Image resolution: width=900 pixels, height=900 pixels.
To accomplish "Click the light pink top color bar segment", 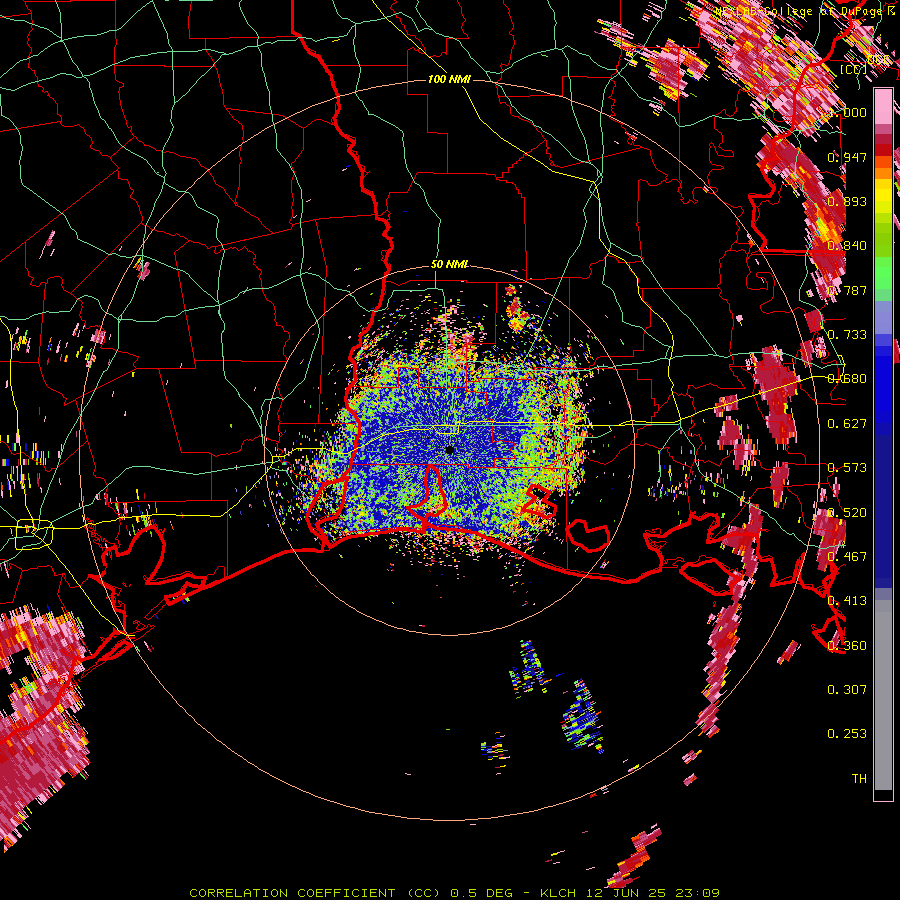I will click(x=883, y=106).
